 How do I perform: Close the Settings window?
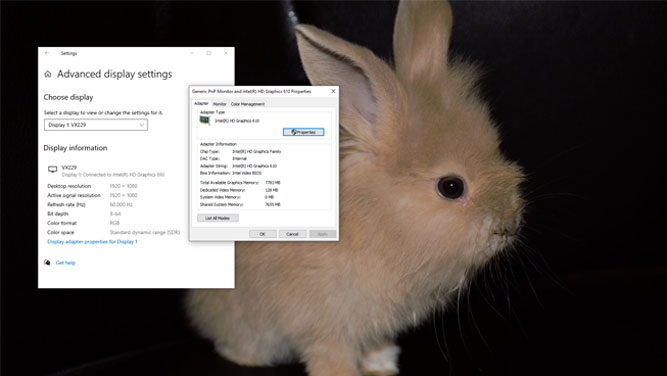226,53
